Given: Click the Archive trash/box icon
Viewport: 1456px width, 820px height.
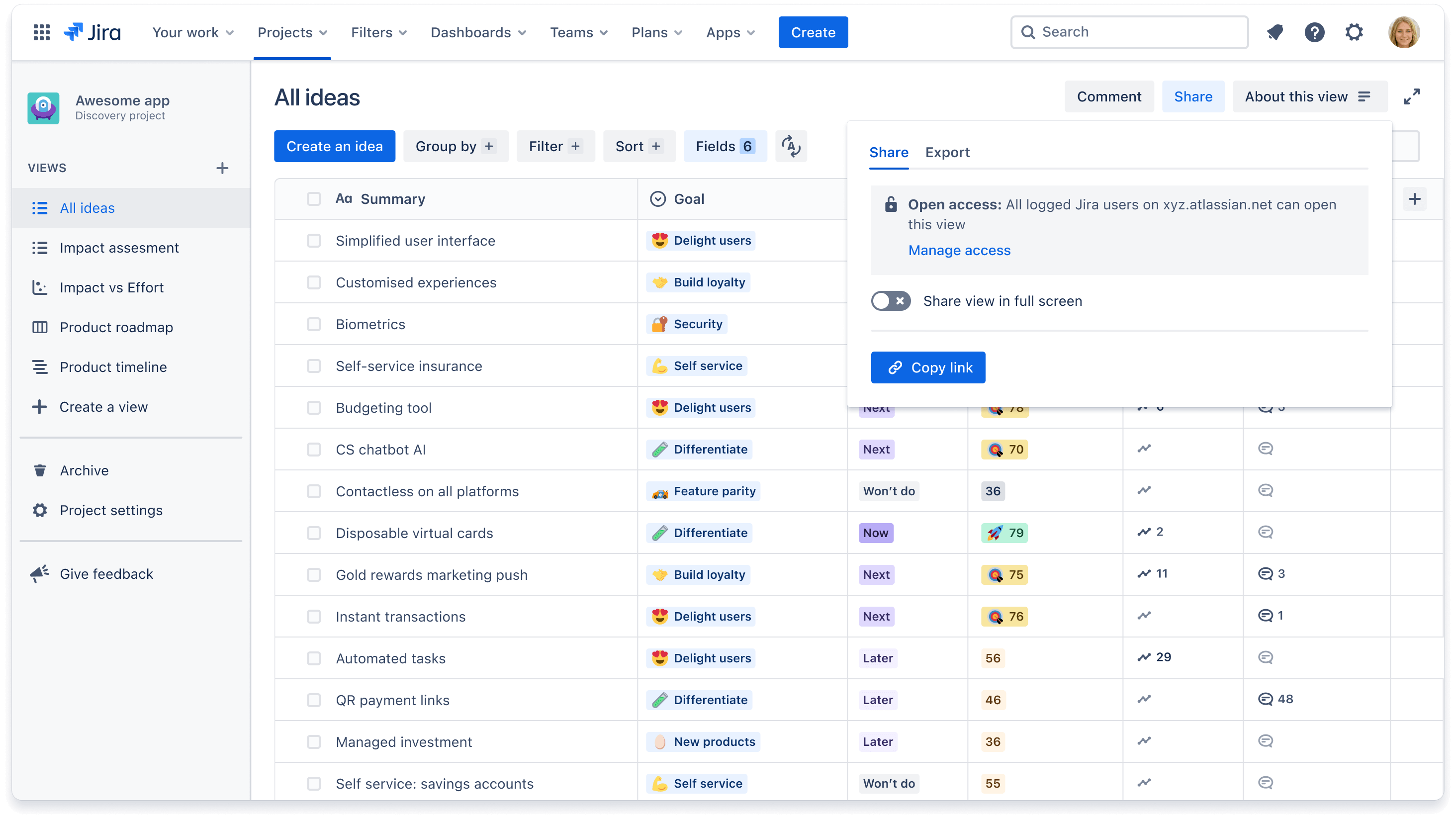Looking at the screenshot, I should point(40,470).
